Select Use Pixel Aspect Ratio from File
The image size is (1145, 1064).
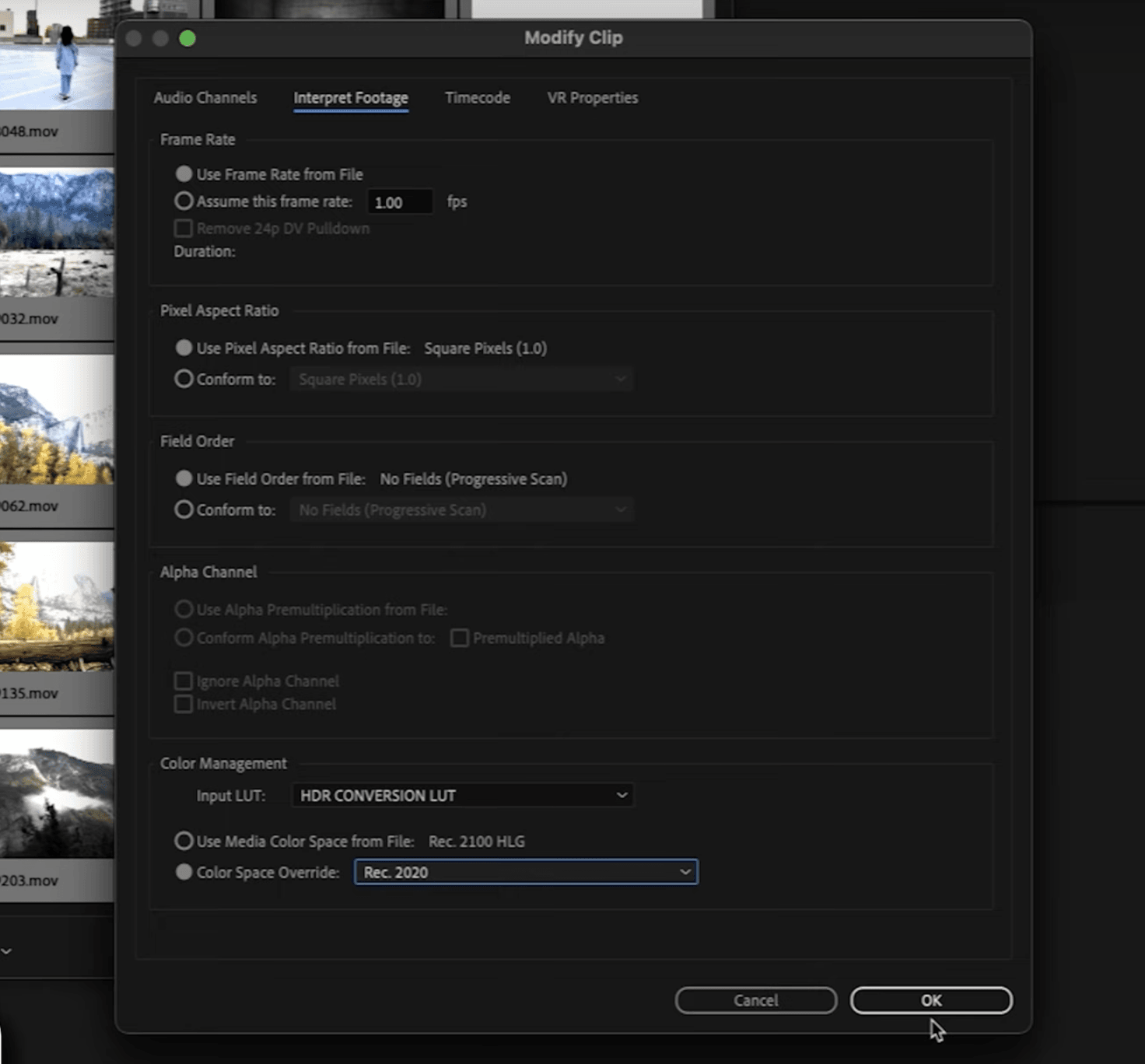[x=184, y=348]
